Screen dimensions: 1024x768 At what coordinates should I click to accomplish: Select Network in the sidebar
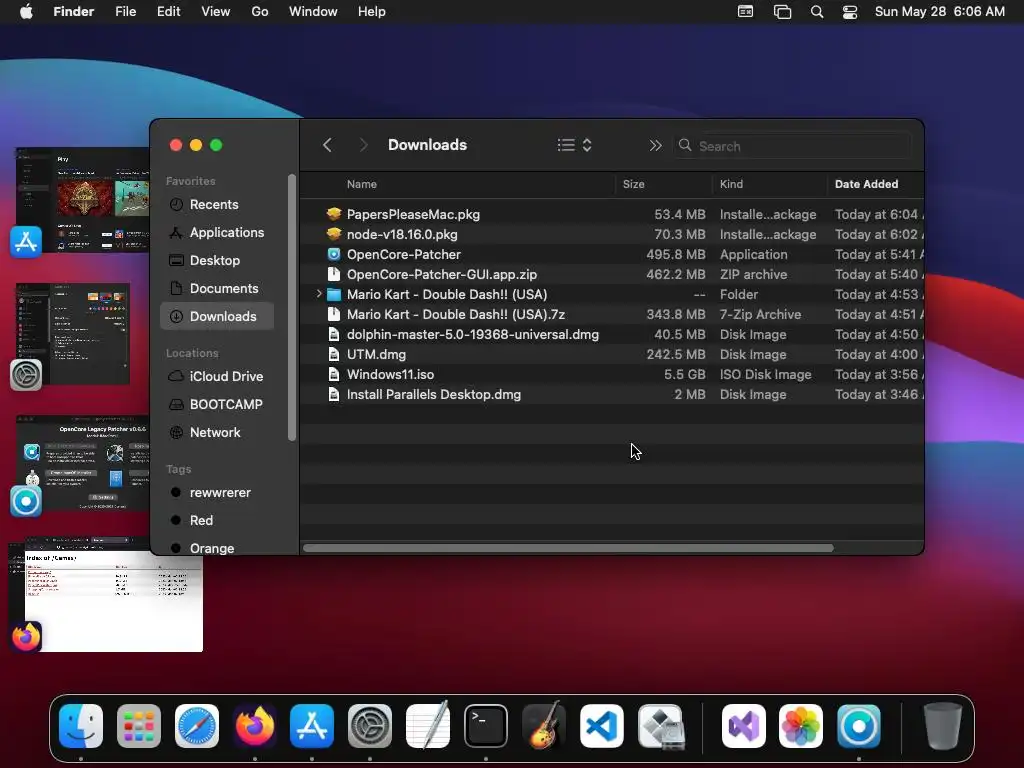point(217,432)
